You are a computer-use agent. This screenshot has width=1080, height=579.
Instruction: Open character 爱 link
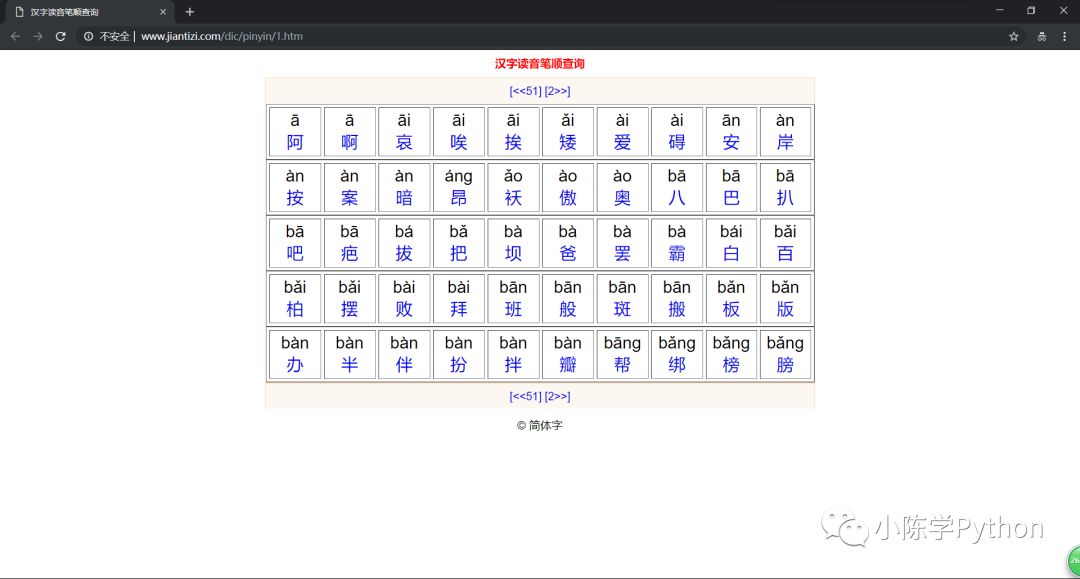[622, 143]
